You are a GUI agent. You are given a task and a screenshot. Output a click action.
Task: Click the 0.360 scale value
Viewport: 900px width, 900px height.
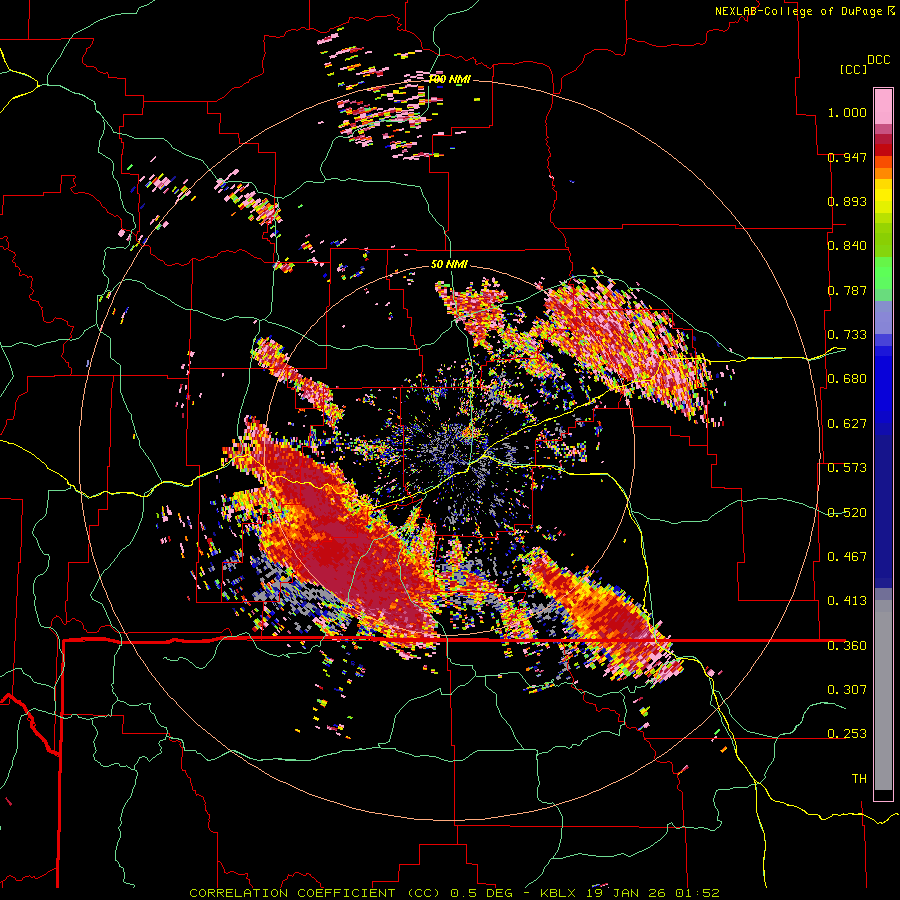[x=847, y=646]
